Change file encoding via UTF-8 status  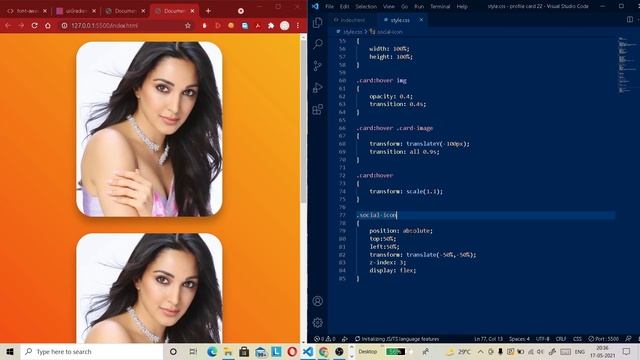(542, 339)
